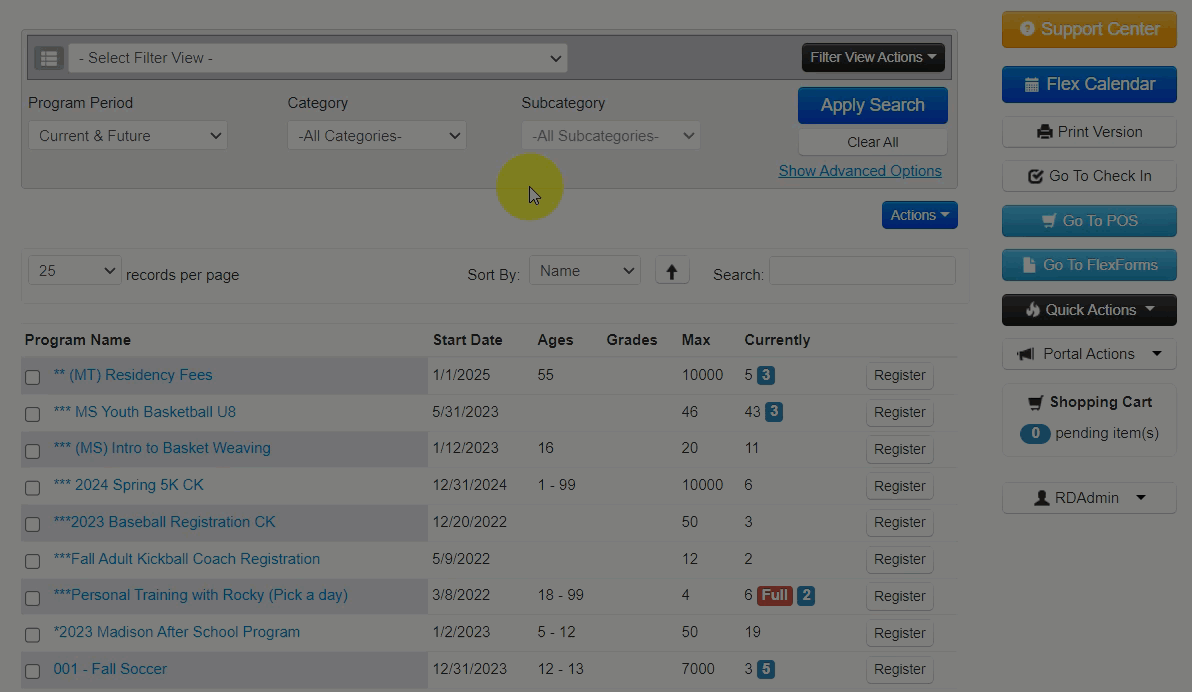Click Register for Personal Training with Rocky
This screenshot has height=692, width=1192.
(899, 596)
